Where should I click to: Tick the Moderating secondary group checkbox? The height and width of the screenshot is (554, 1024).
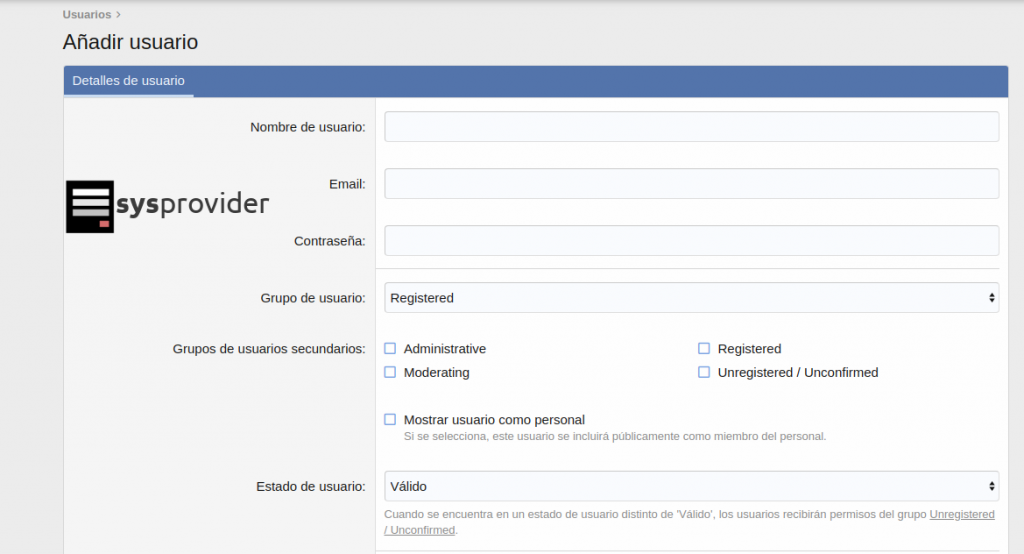pos(391,372)
